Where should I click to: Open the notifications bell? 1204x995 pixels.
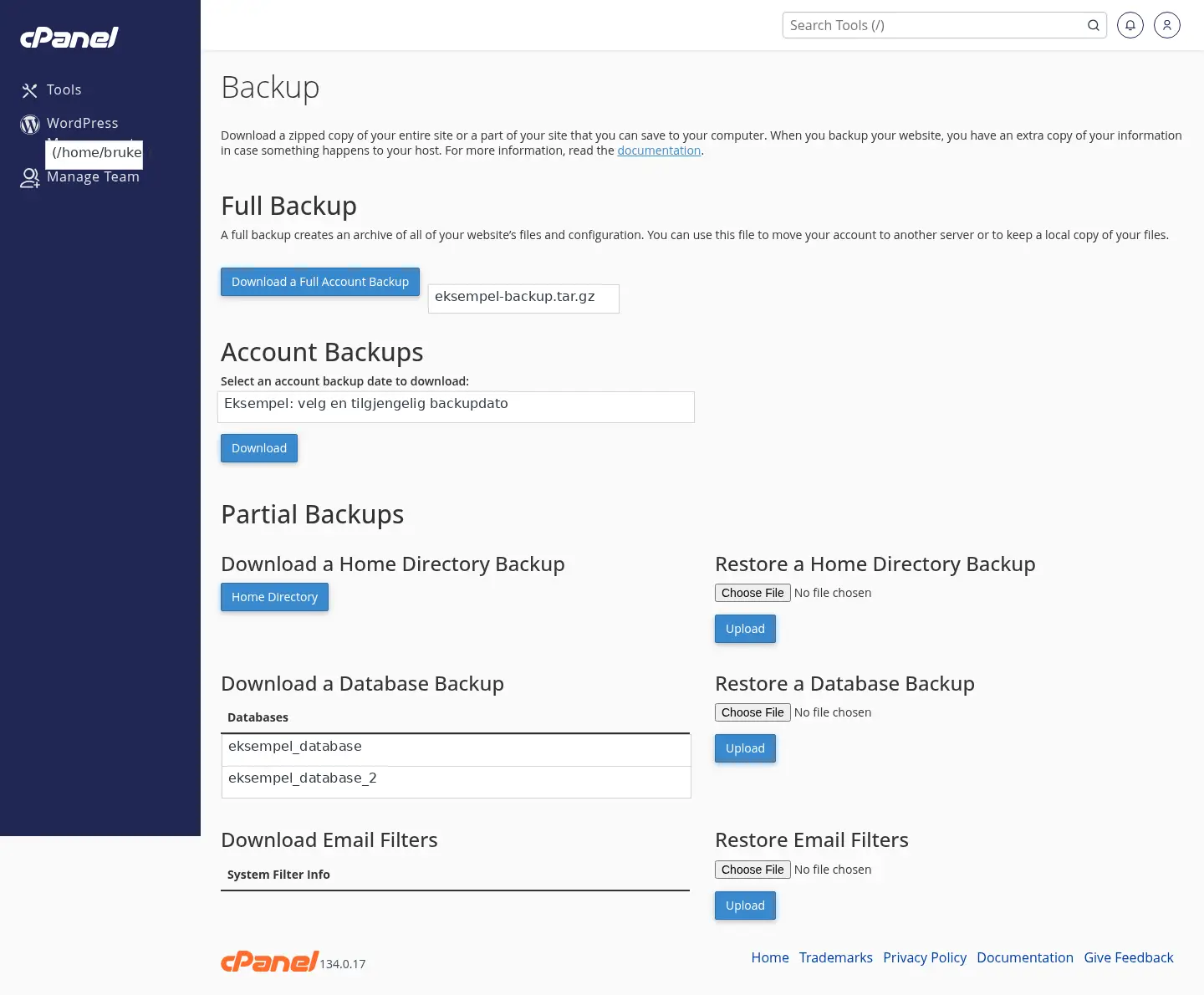(x=1130, y=25)
